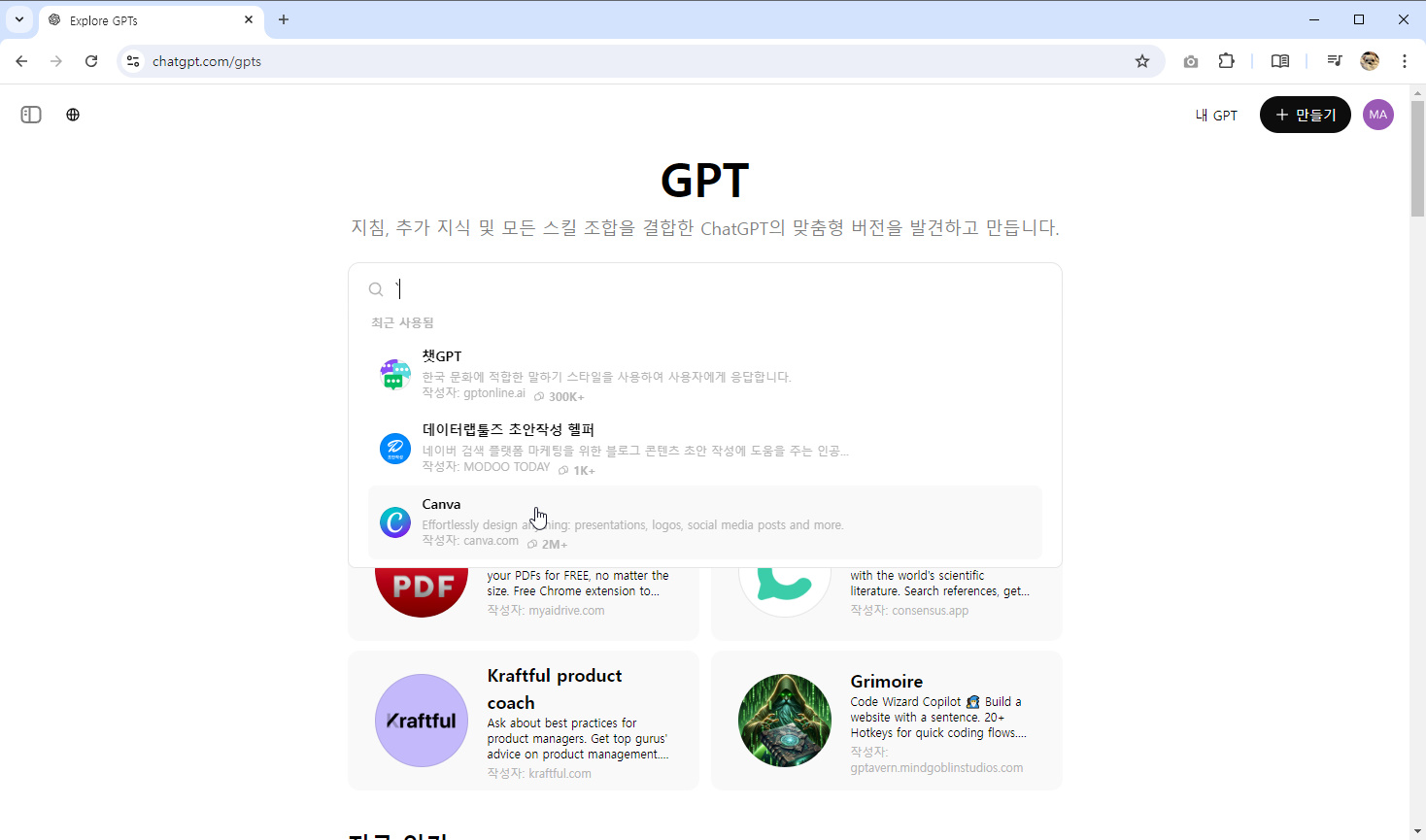Select the 데이터랩툴즈 초안작성 헬퍼 avatar icon
1426x840 pixels.
point(395,448)
